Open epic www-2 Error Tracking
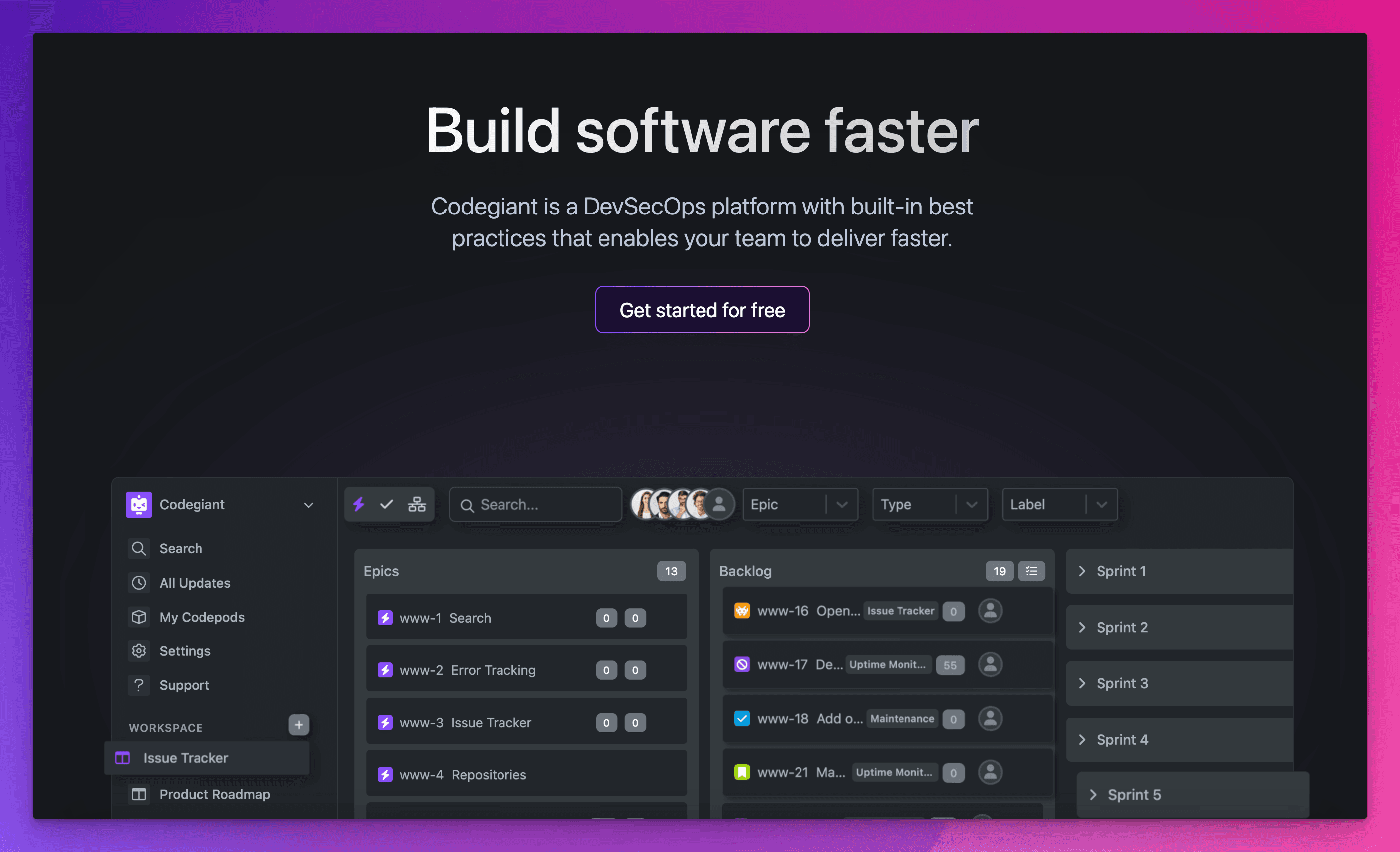 pyautogui.click(x=526, y=669)
